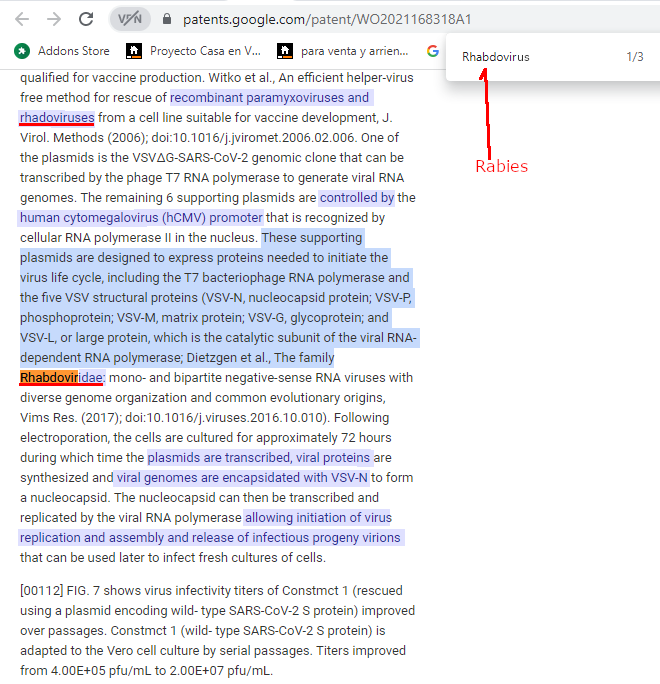The image size is (660, 684).
Task: Click the Google favicon bookmark
Action: (x=433, y=50)
